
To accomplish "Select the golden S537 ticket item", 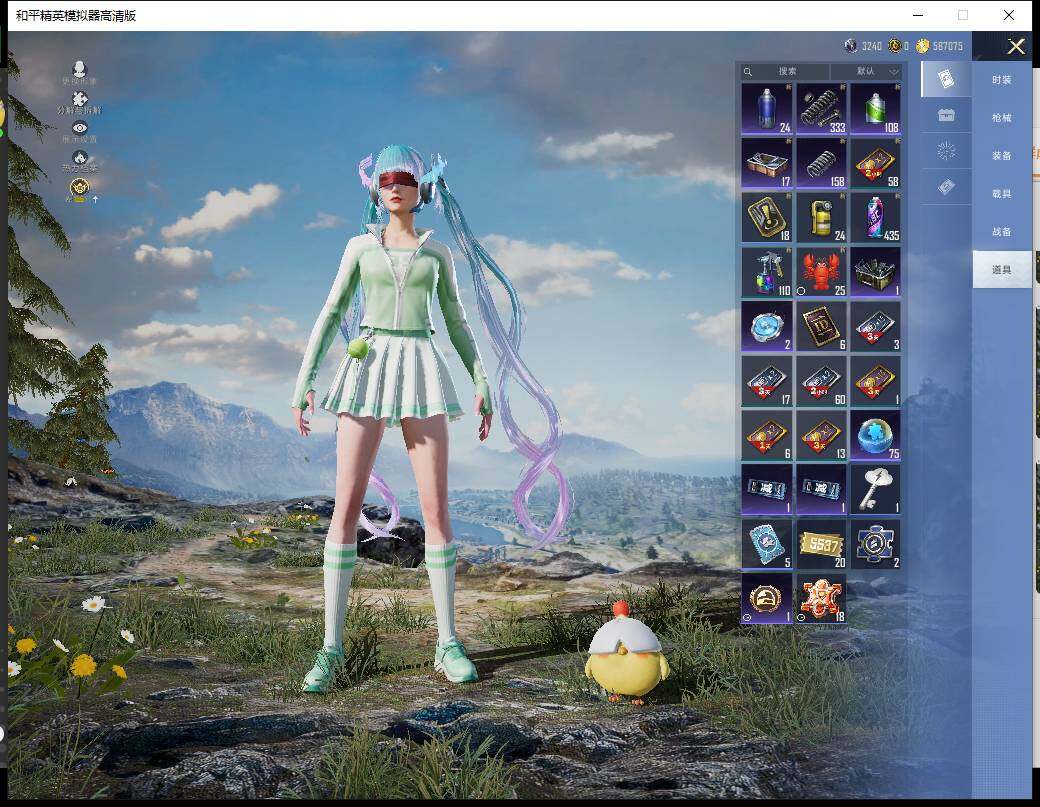I will pos(821,544).
